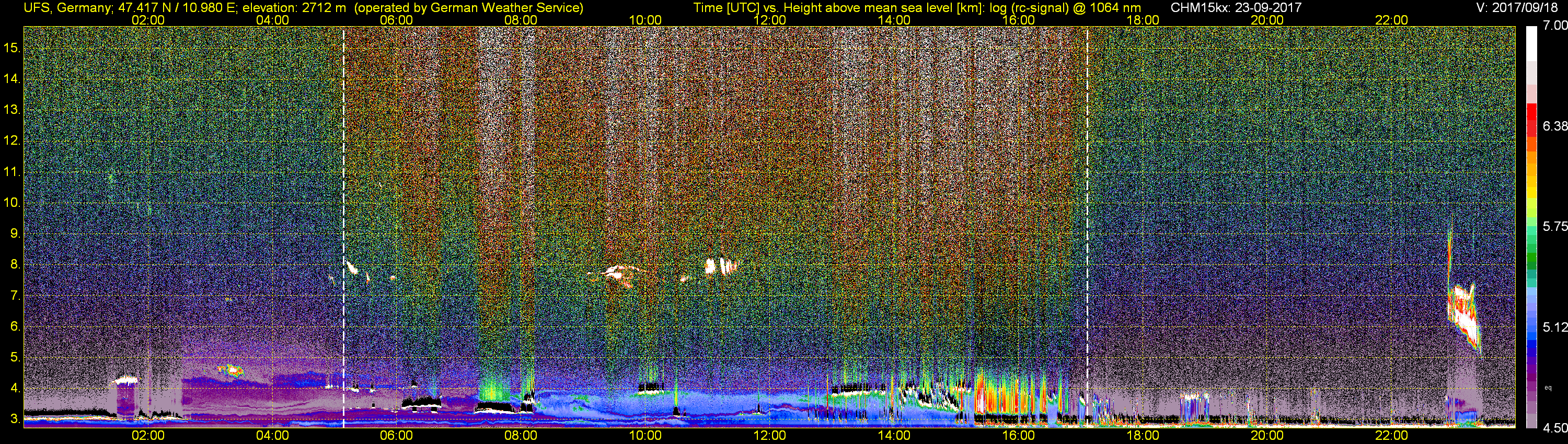
Task: Click the bottom axis '14:00' time label
Action: click(894, 436)
